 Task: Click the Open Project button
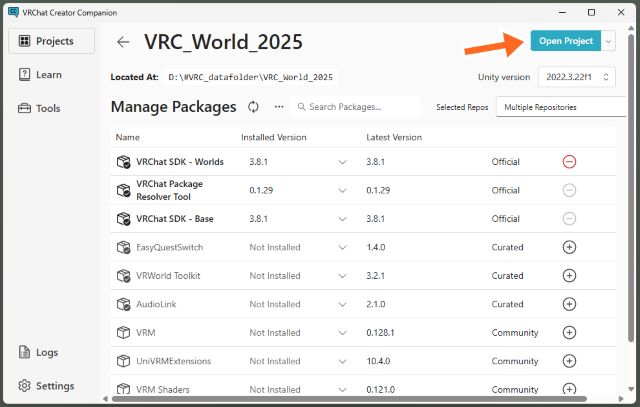566,41
